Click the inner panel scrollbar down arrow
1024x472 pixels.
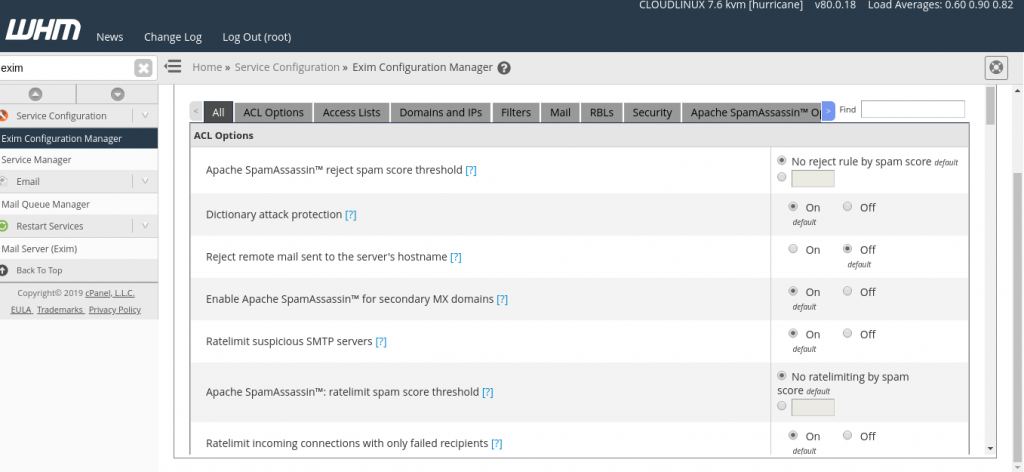coord(991,448)
